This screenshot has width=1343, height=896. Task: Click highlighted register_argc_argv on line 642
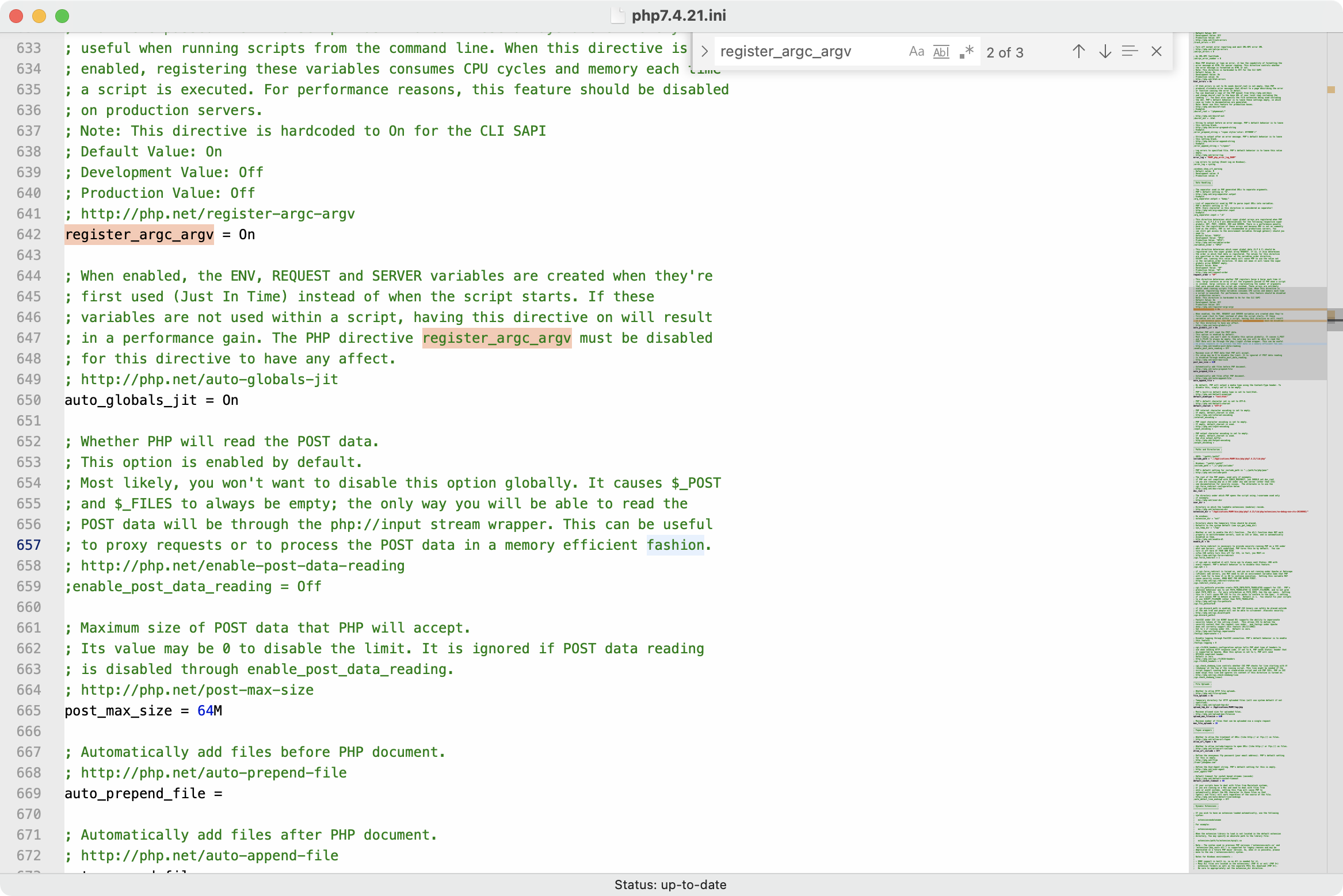pyautogui.click(x=139, y=235)
